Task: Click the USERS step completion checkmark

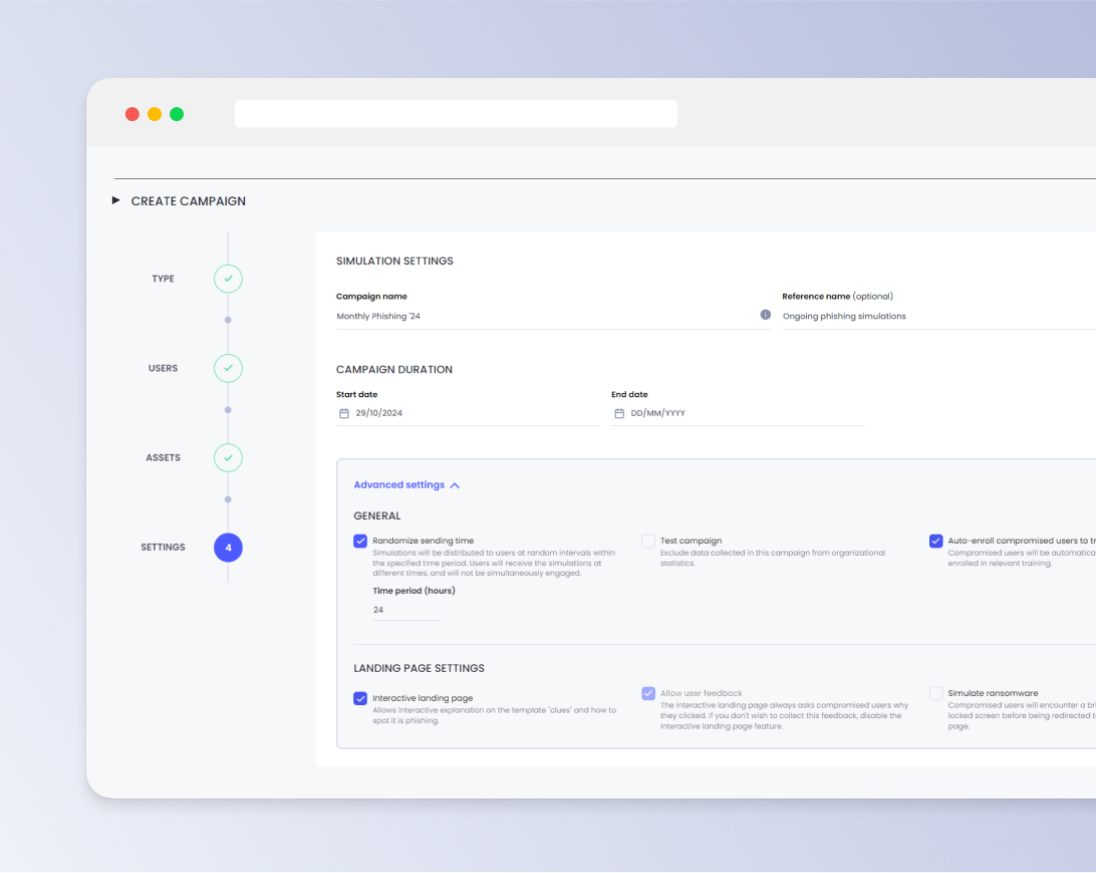Action: 227,368
